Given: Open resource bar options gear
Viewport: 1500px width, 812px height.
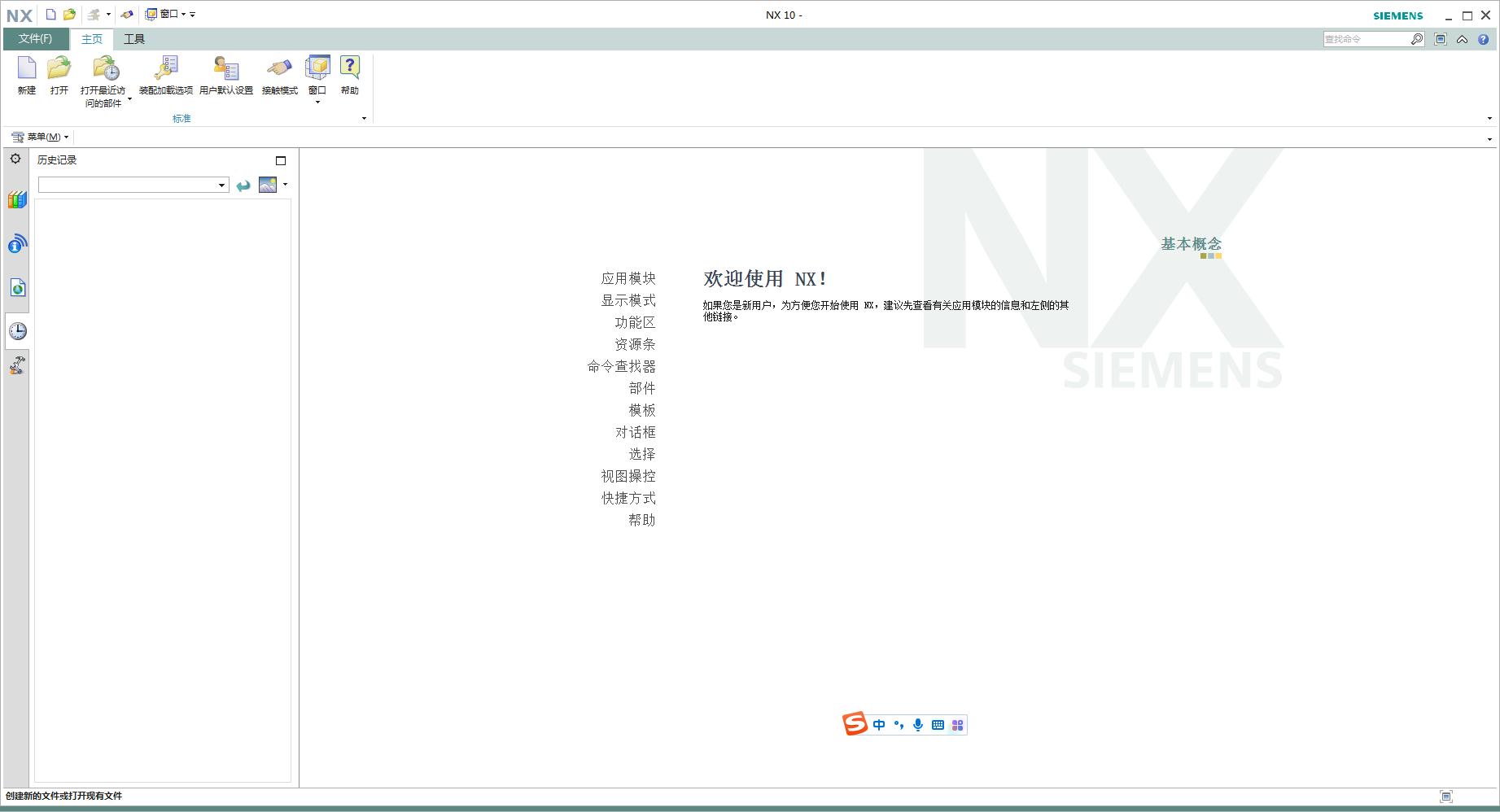Looking at the screenshot, I should 15,159.
